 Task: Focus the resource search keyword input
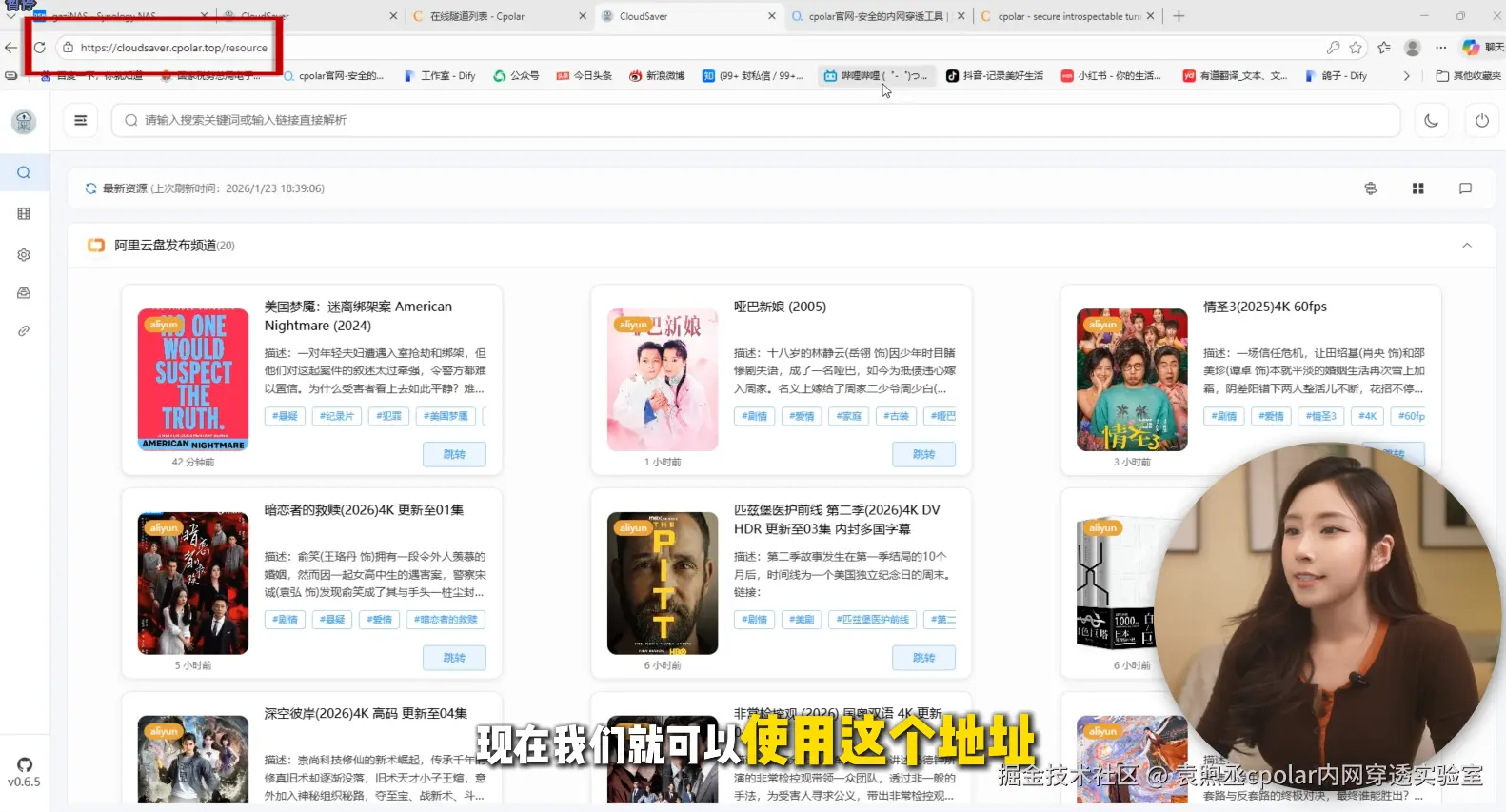[x=756, y=120]
